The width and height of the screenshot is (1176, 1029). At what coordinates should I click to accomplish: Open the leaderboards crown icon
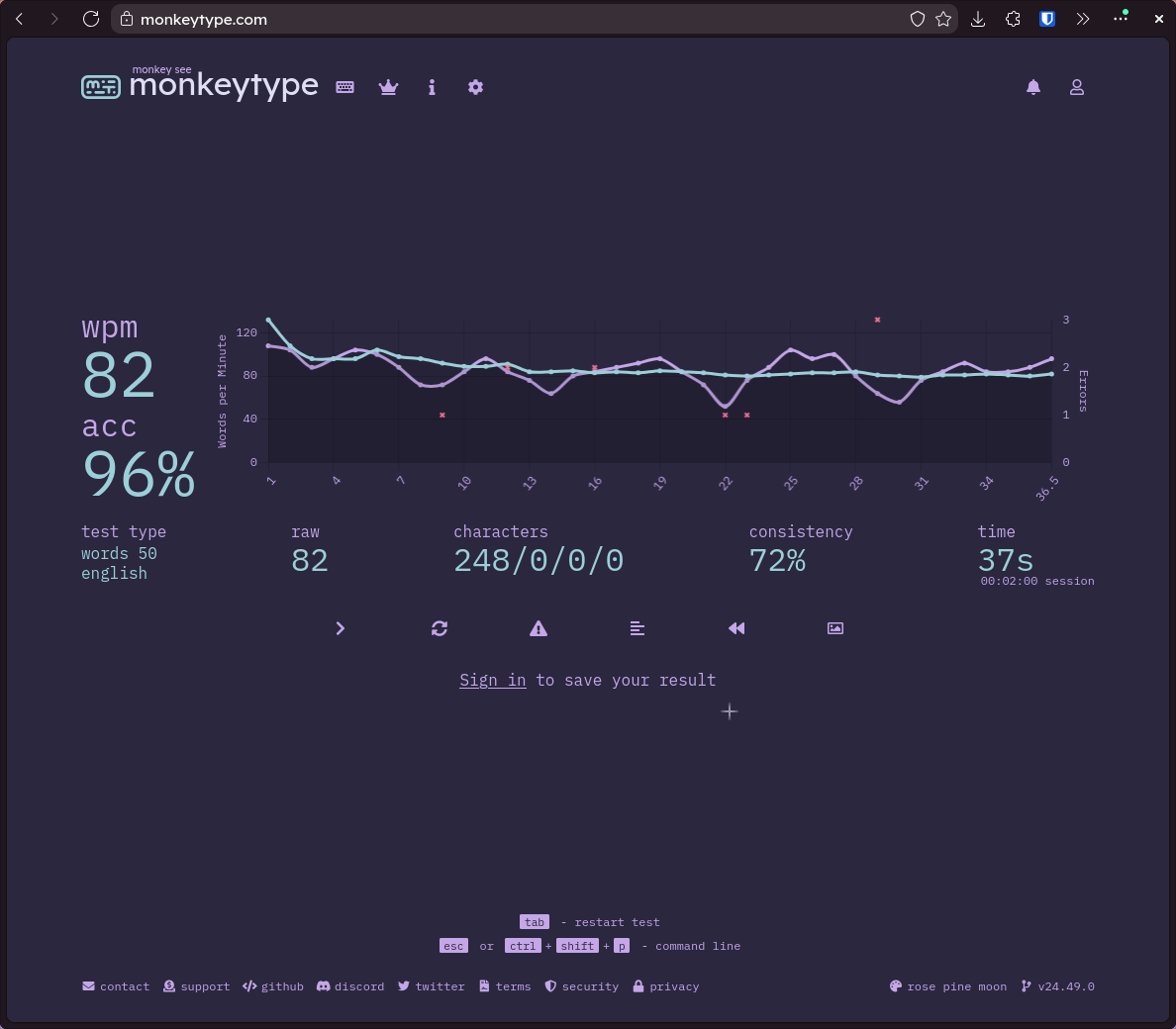click(x=388, y=87)
